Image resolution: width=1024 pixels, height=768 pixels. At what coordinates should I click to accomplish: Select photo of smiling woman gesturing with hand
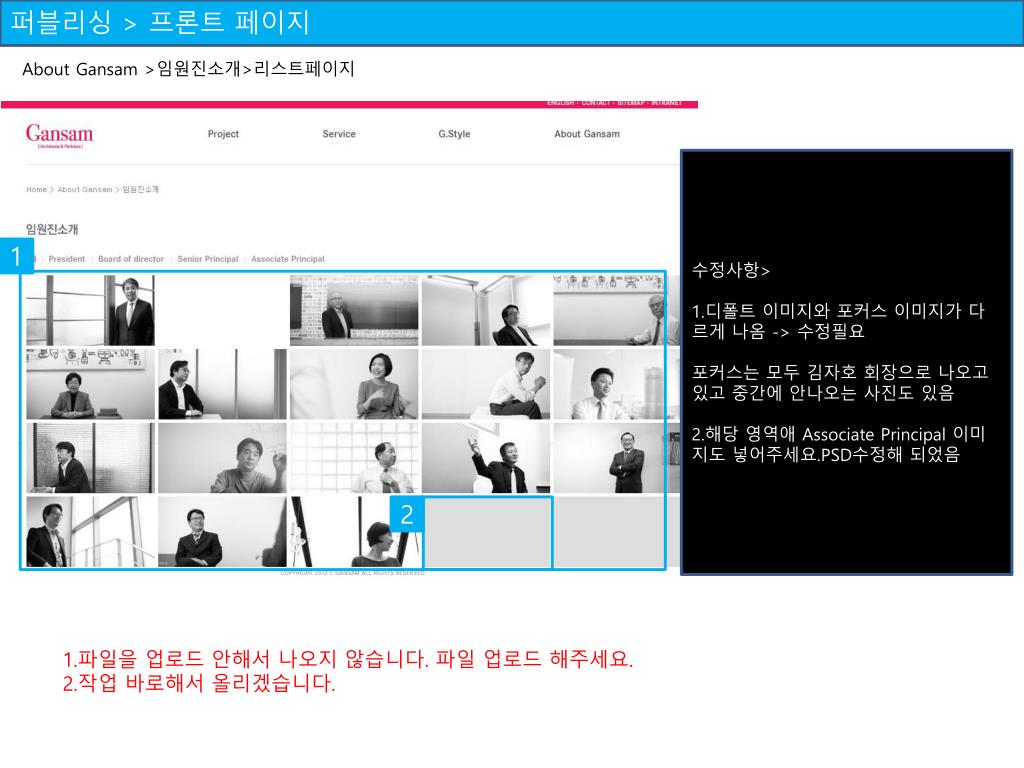click(354, 384)
